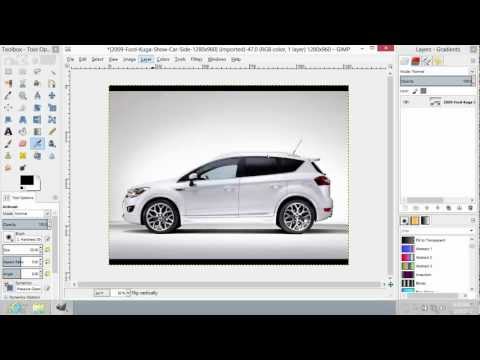
Task: Click the navigate image icon at canvas corner
Action: (390, 284)
